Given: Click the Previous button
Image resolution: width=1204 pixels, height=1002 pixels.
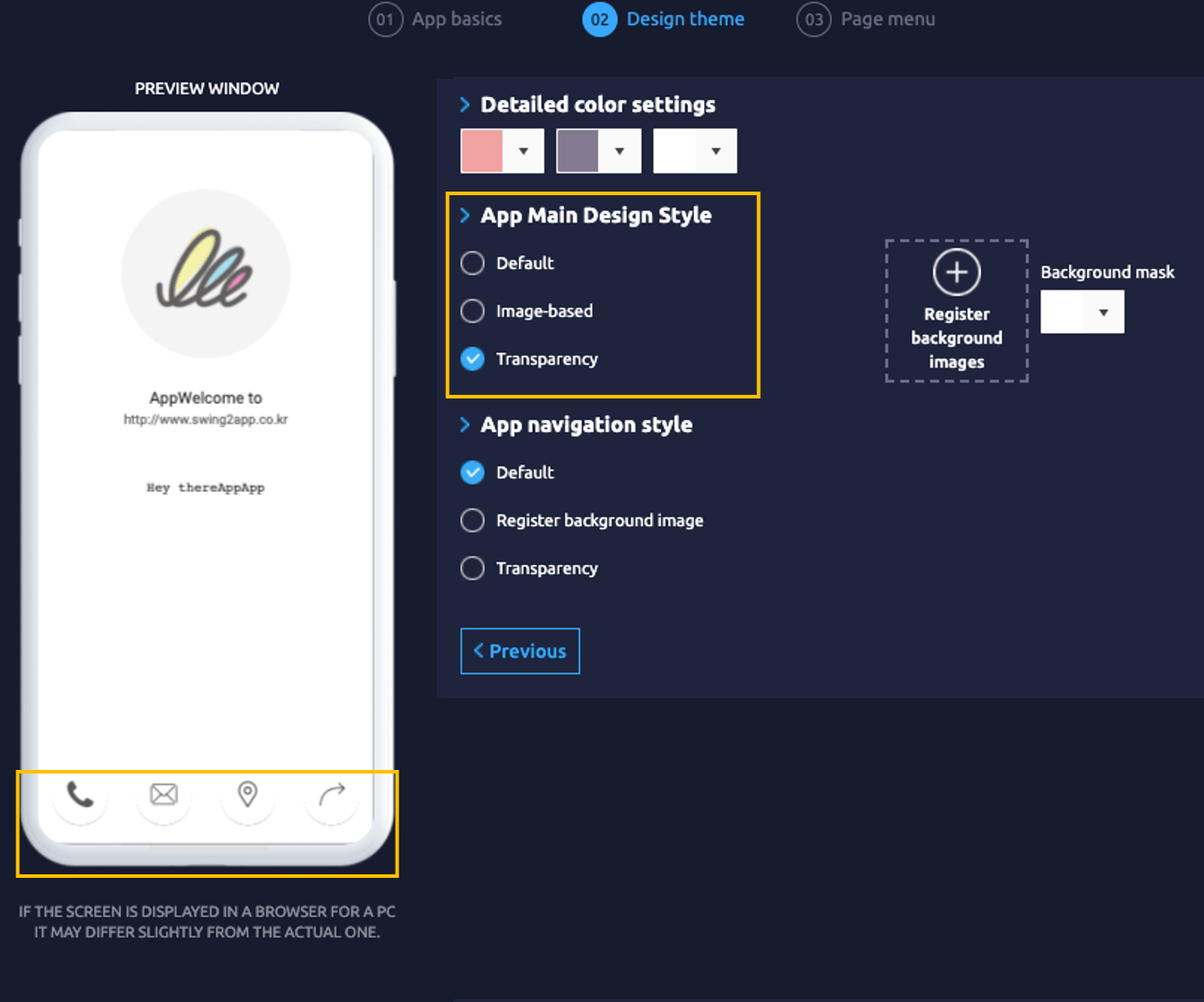Looking at the screenshot, I should (x=520, y=651).
